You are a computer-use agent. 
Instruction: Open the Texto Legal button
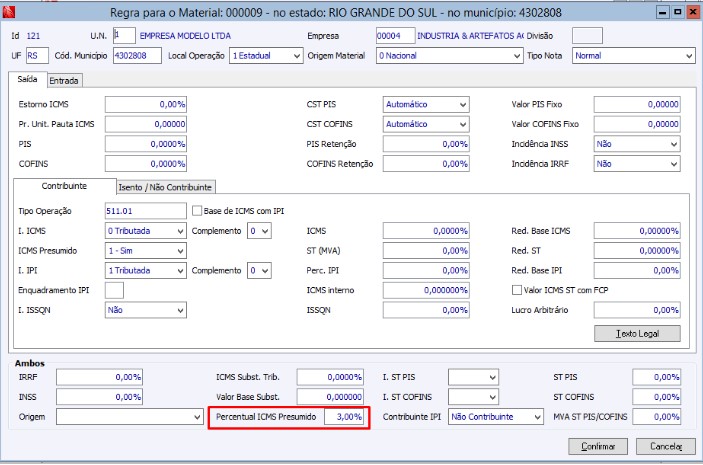pyautogui.click(x=637, y=333)
